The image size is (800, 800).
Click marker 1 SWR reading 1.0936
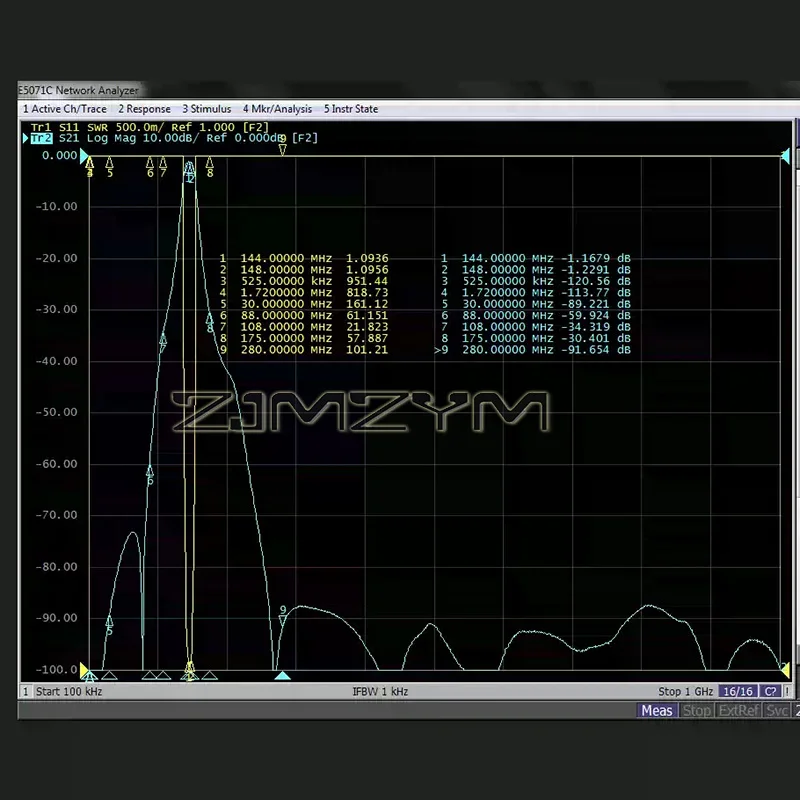click(x=367, y=258)
